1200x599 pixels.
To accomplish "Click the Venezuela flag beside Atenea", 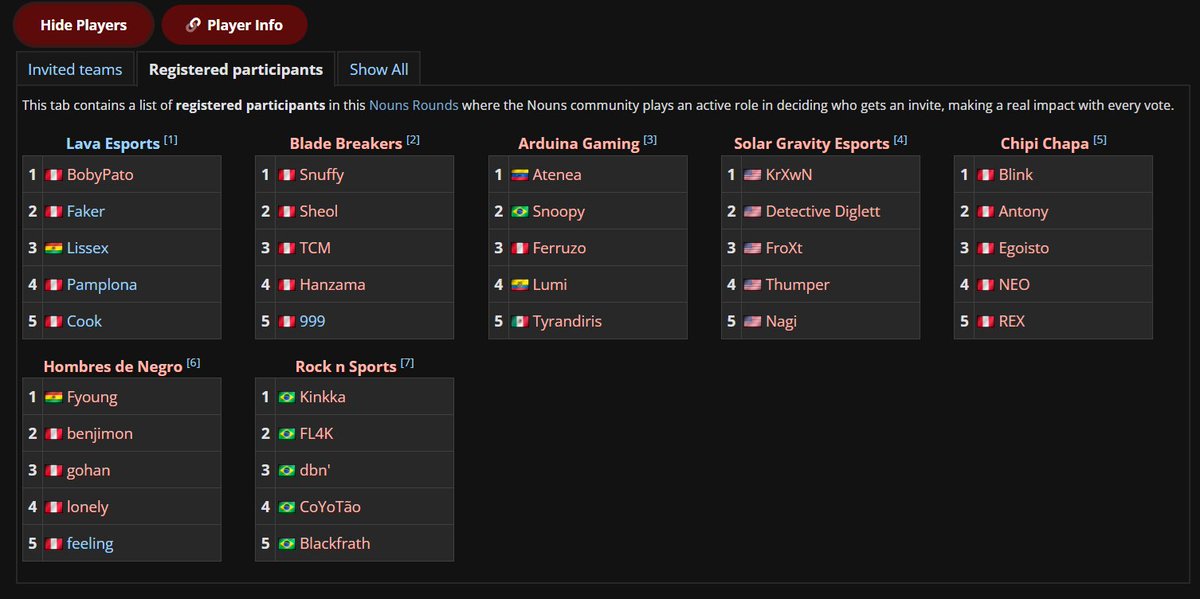I will coord(520,175).
